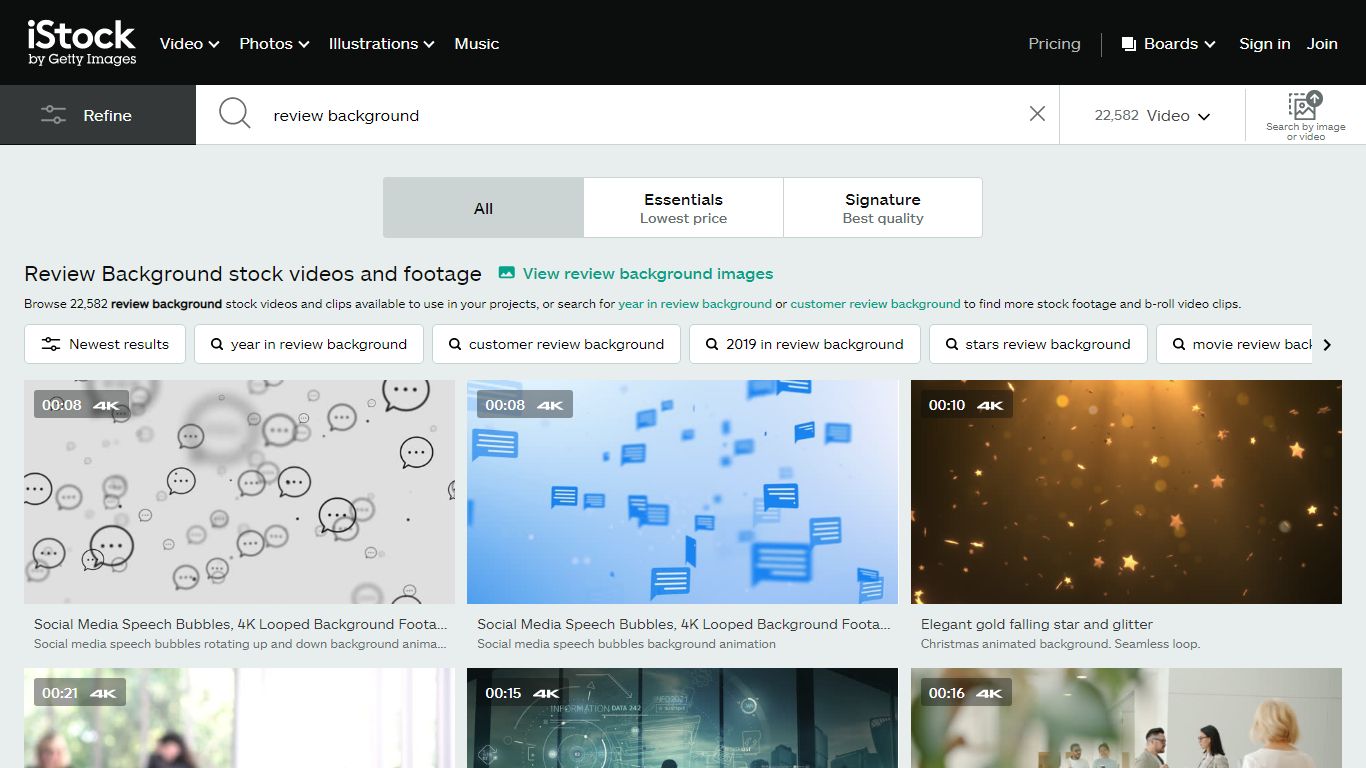Click the Boards icon in header
Screen dimensions: 1366x768
point(1129,44)
